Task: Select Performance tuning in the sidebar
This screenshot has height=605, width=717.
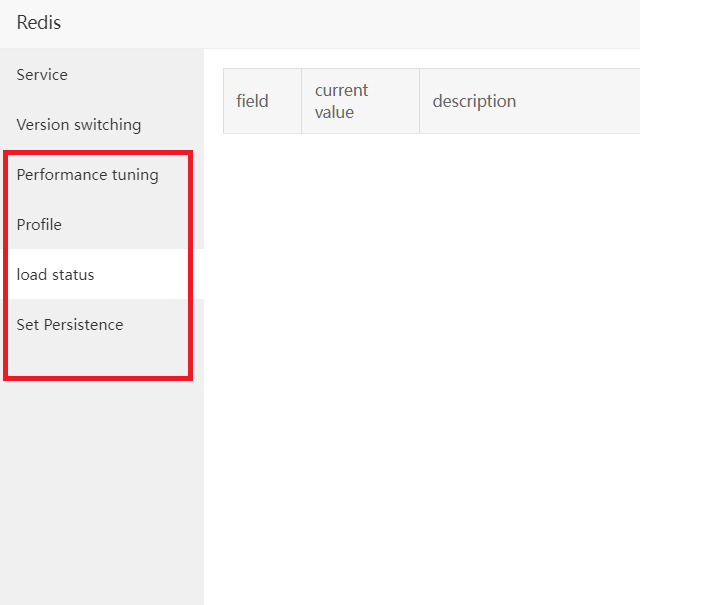Action: [x=88, y=175]
